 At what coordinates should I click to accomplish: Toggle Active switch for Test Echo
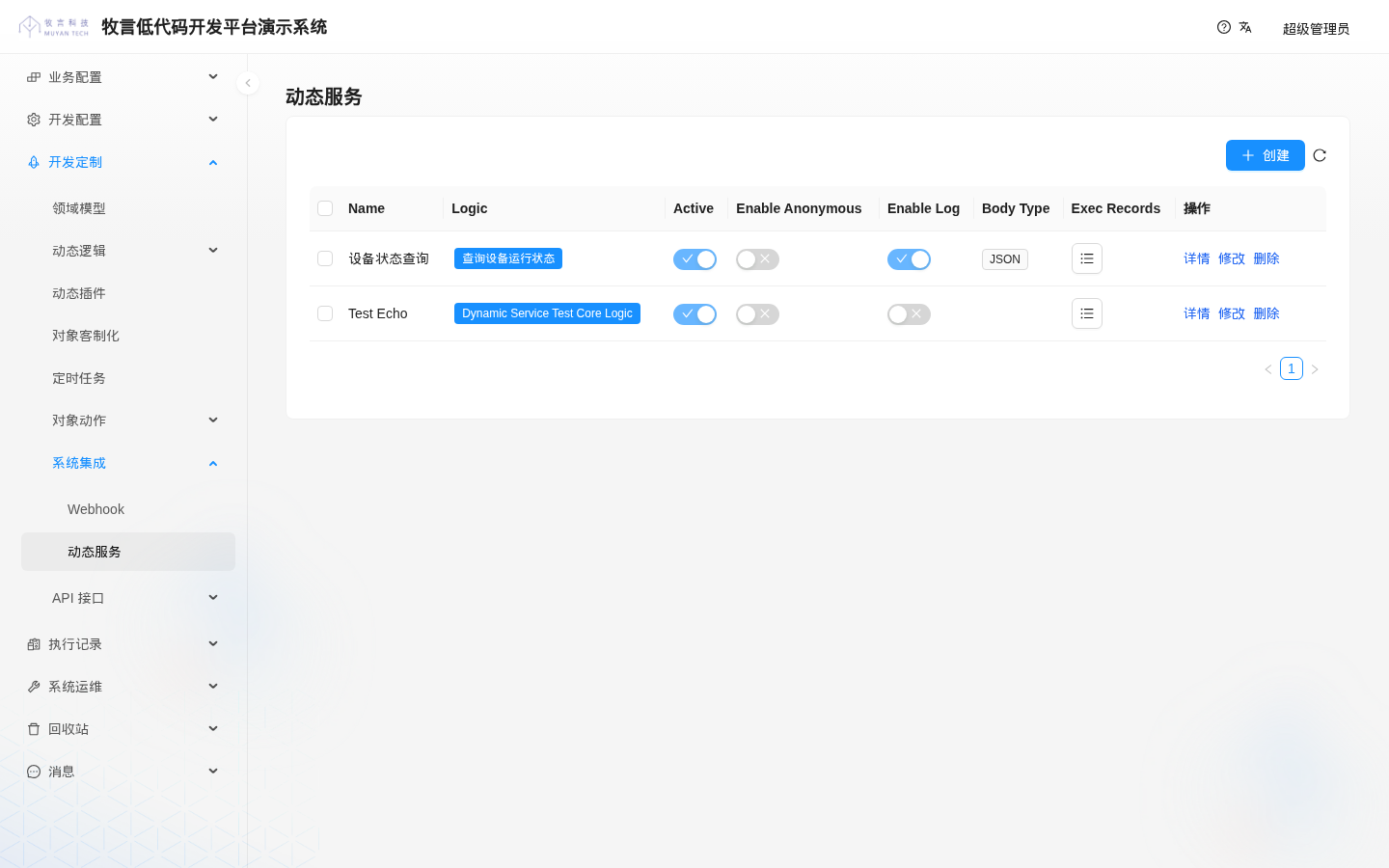[694, 314]
